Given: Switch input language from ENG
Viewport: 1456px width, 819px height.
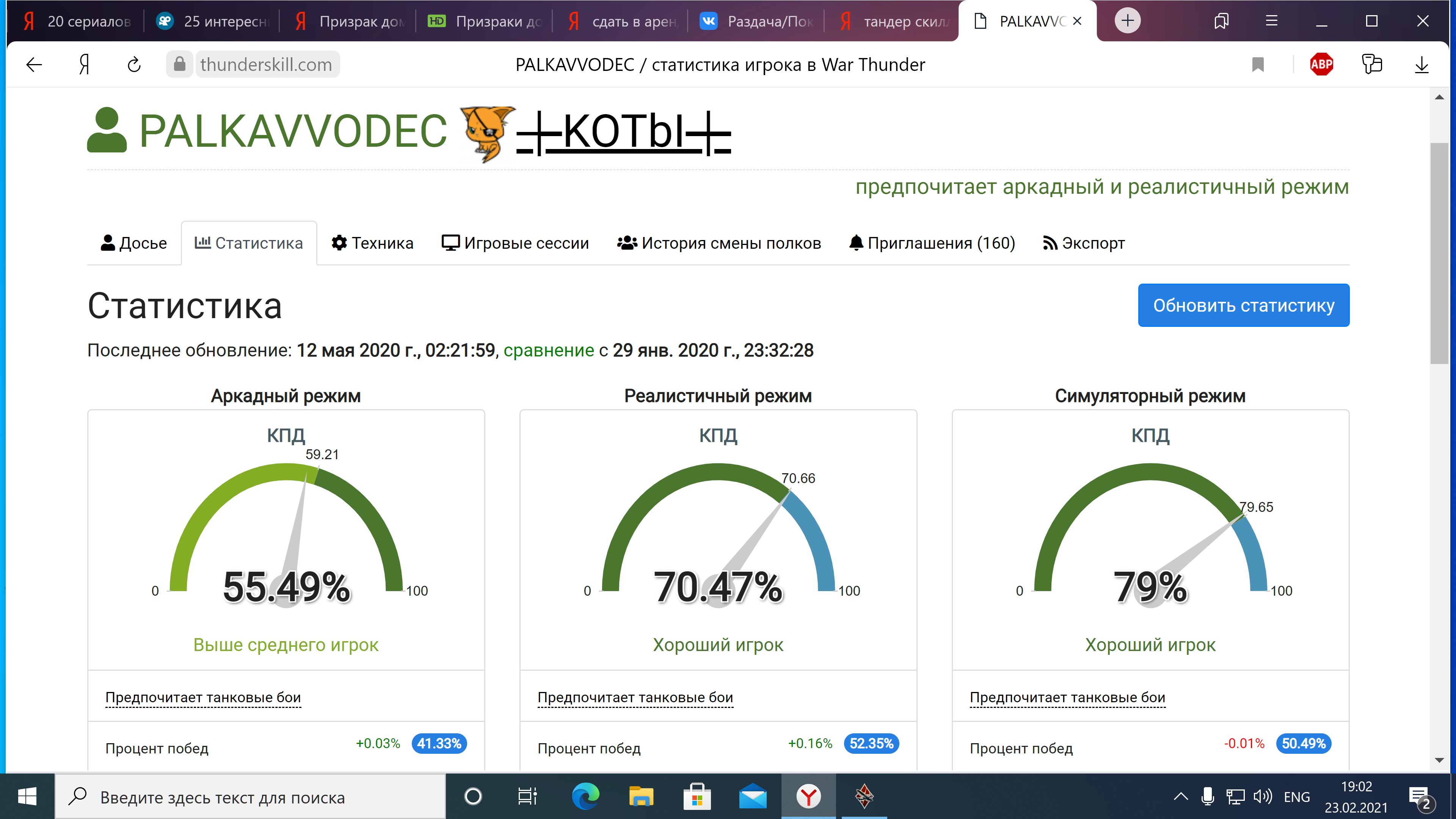Looking at the screenshot, I should (1297, 797).
